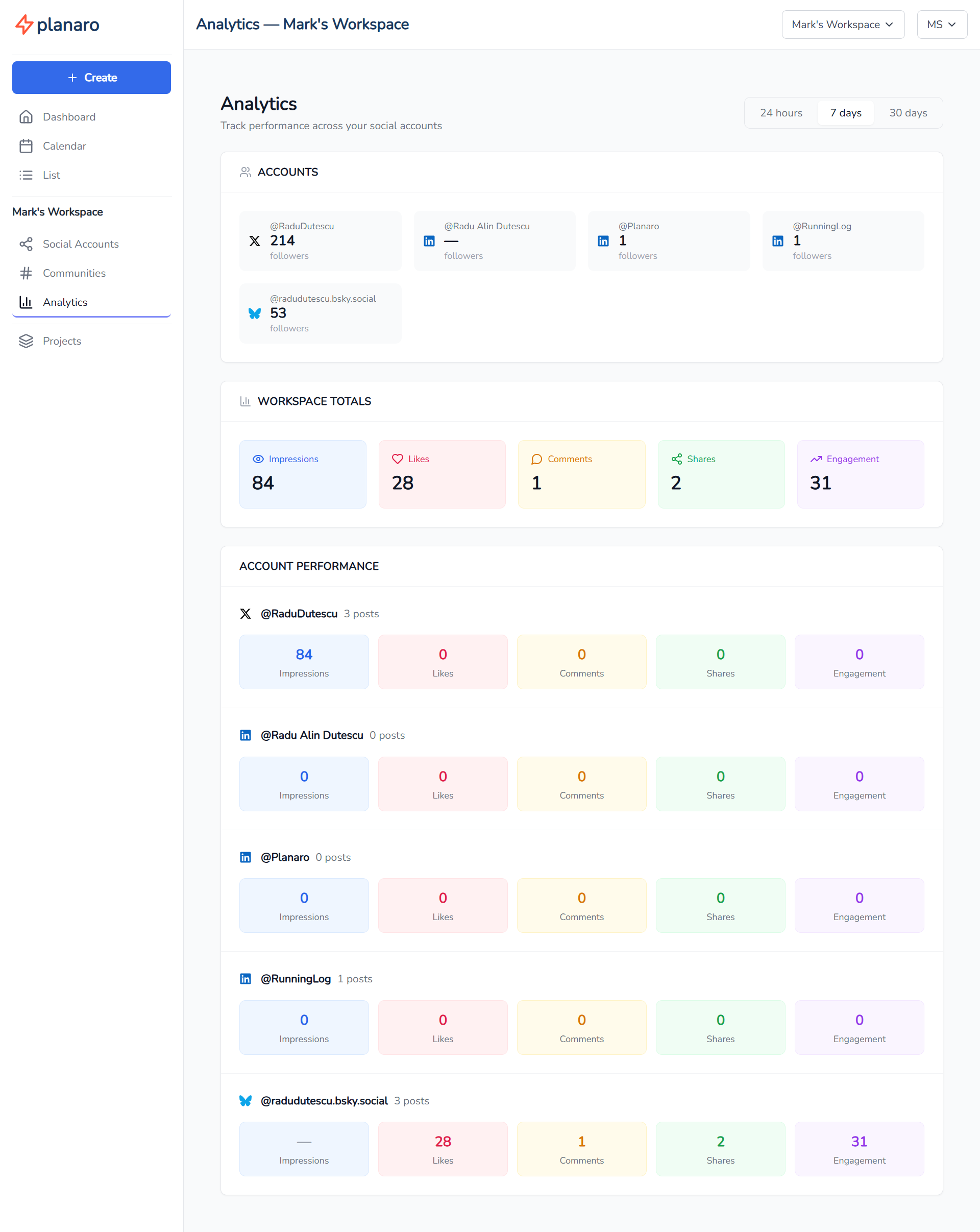Screen dimensions: 980x1232
Task: Click the Comments speech bubble icon
Action: pyautogui.click(x=537, y=459)
